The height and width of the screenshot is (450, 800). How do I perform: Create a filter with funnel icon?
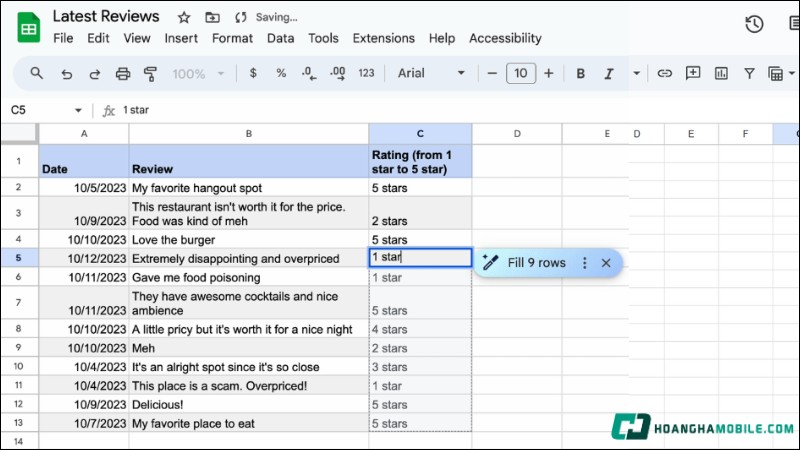click(x=749, y=74)
